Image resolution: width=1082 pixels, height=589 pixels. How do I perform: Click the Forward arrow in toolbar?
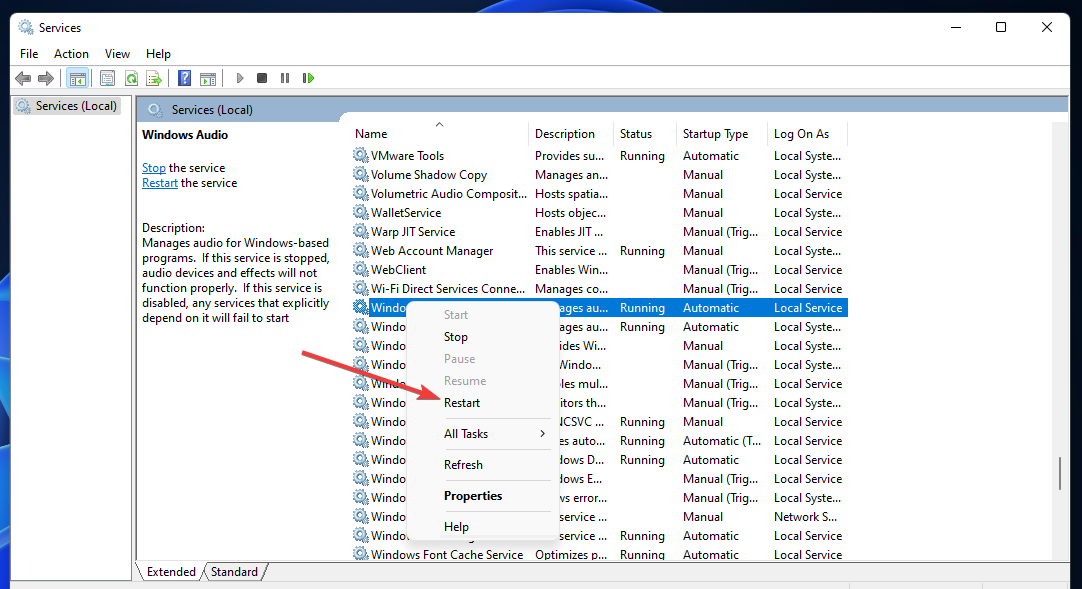(x=45, y=78)
